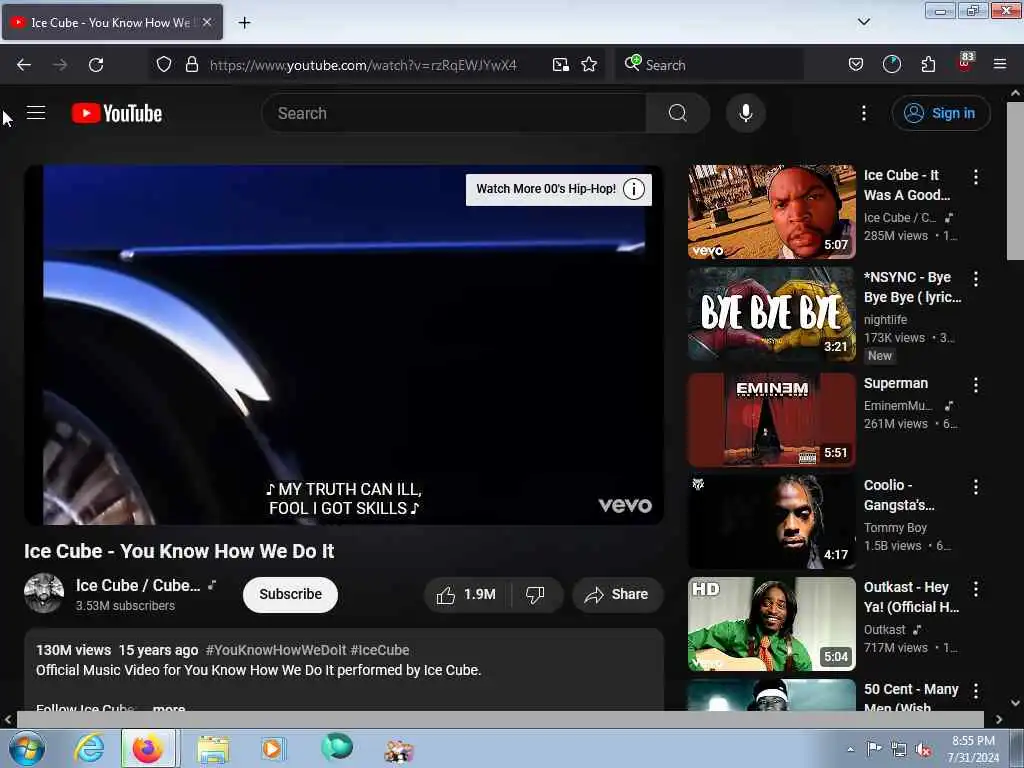
Task: Open Ice Cube channel avatar
Action: click(x=44, y=593)
